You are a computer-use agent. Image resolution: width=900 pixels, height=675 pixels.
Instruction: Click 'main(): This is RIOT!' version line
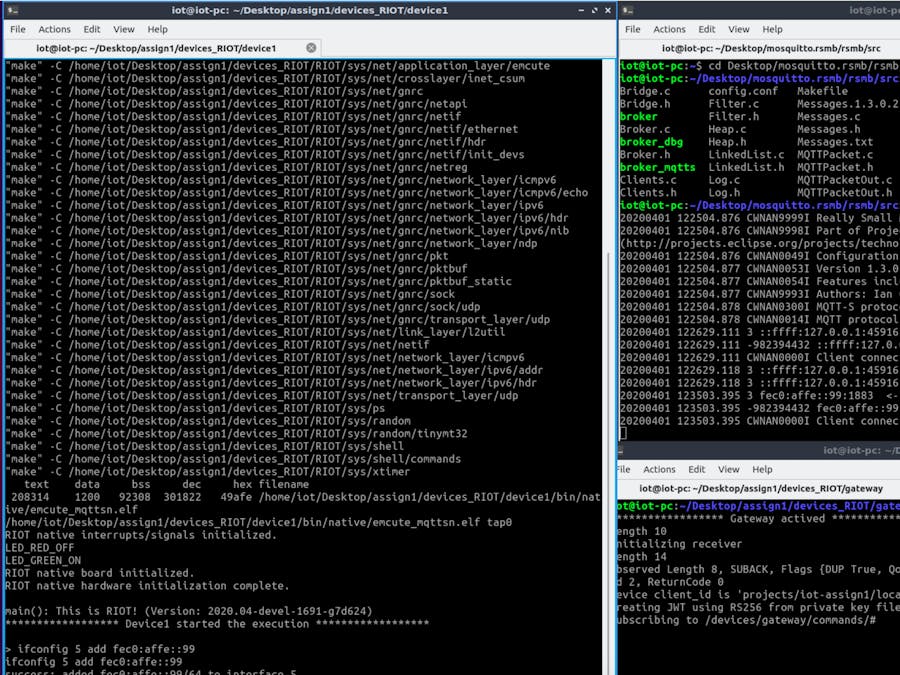(x=189, y=611)
